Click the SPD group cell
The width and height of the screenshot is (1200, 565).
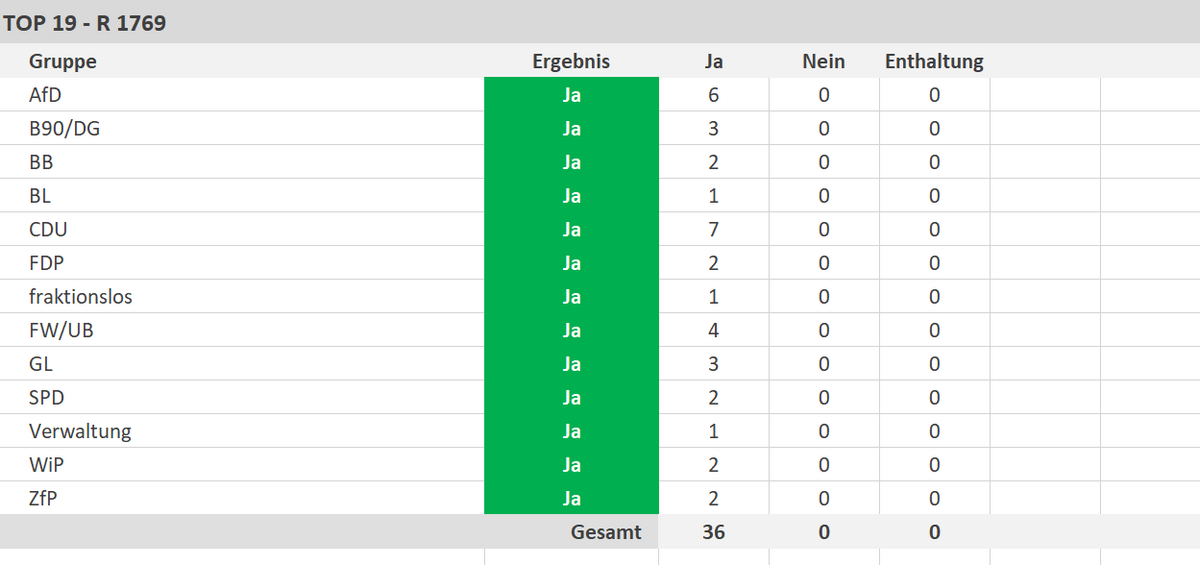pyautogui.click(x=47, y=398)
